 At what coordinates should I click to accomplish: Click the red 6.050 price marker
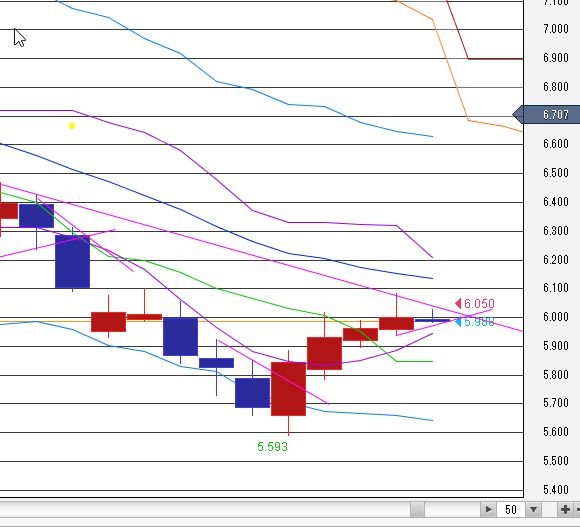(475, 304)
